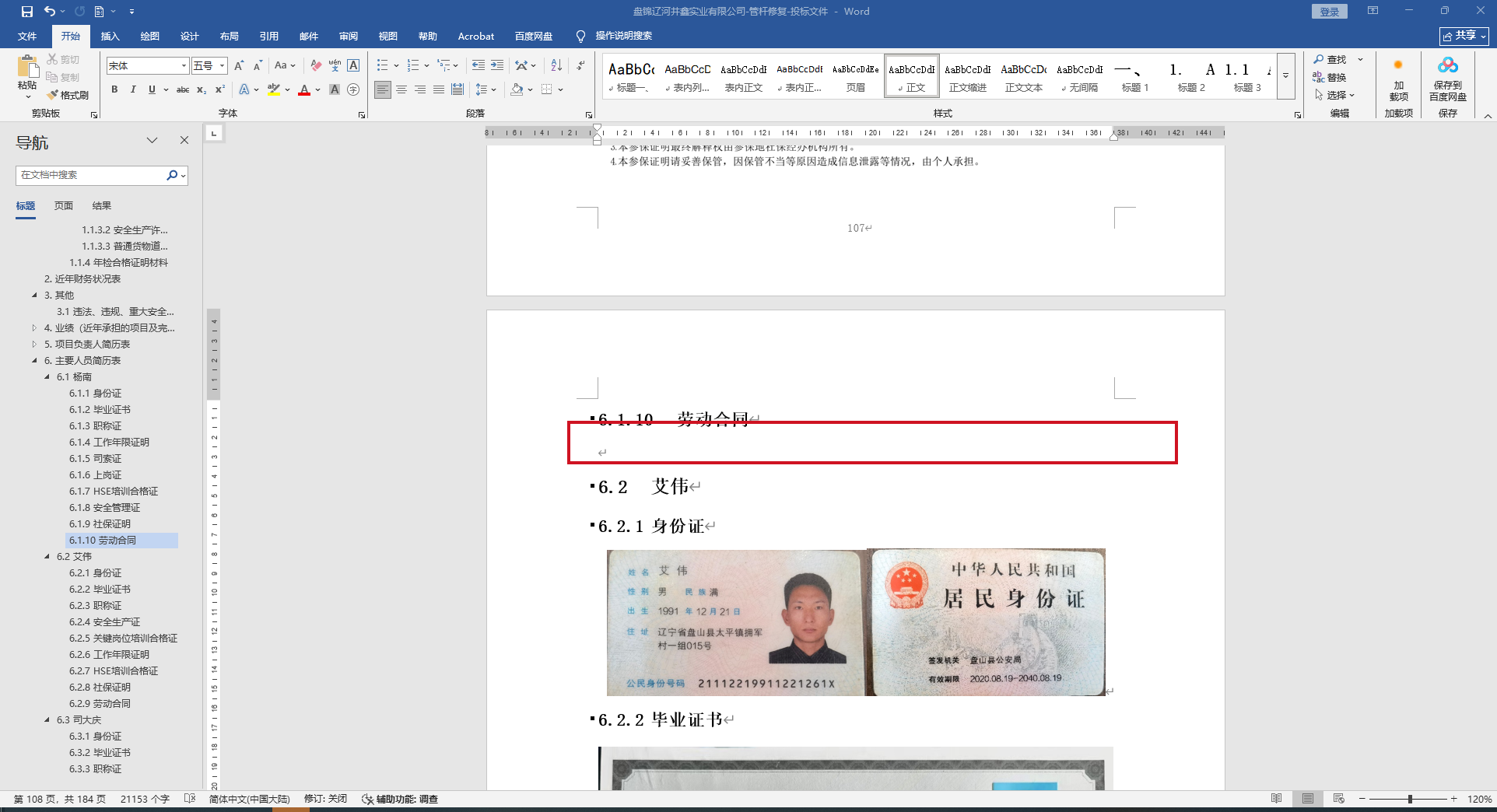Switch to Web Layout view in the status bar
This screenshot has width=1497, height=812.
[x=1338, y=799]
